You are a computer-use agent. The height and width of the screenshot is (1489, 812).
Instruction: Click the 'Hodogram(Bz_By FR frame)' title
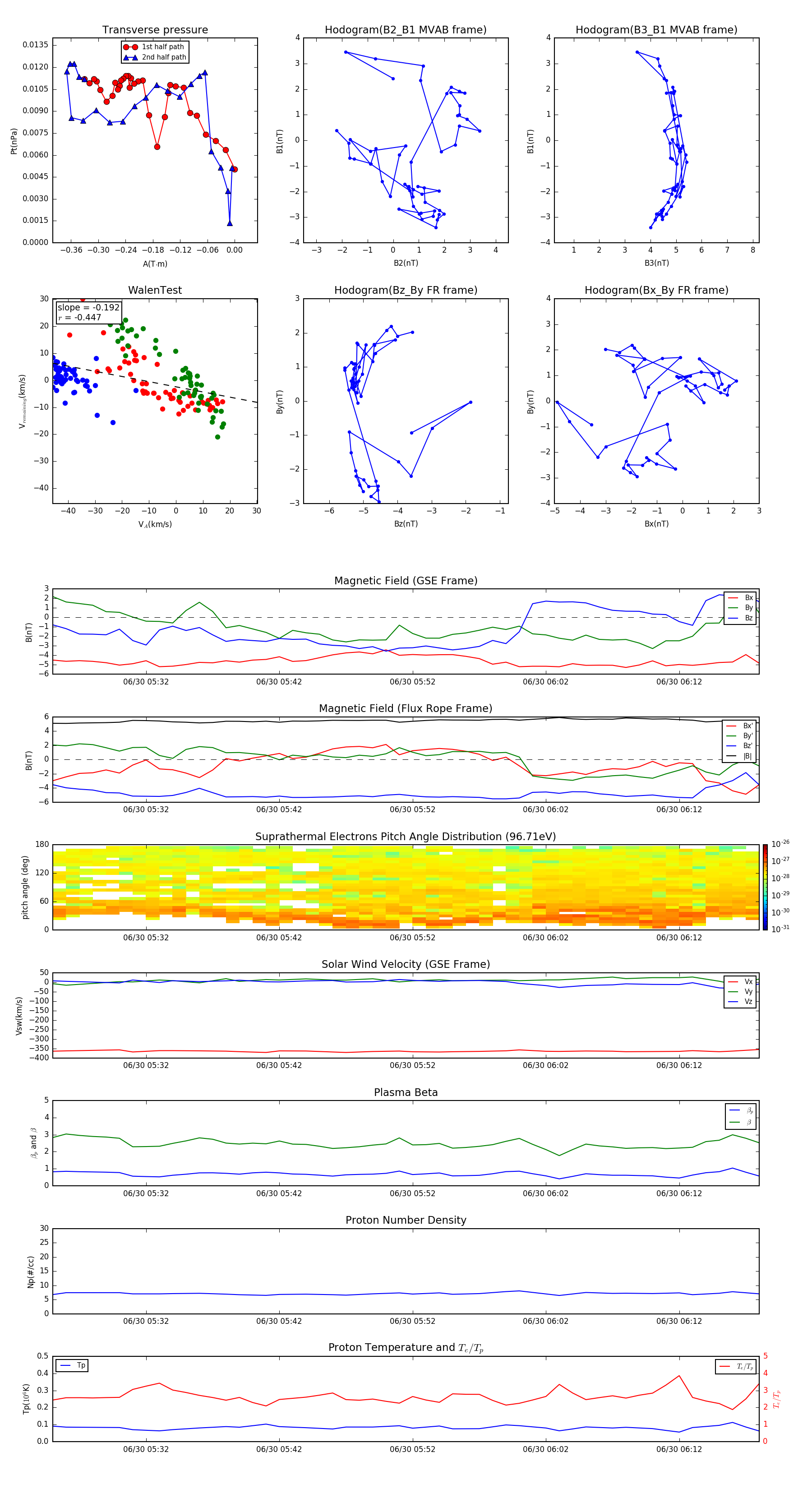(406, 290)
